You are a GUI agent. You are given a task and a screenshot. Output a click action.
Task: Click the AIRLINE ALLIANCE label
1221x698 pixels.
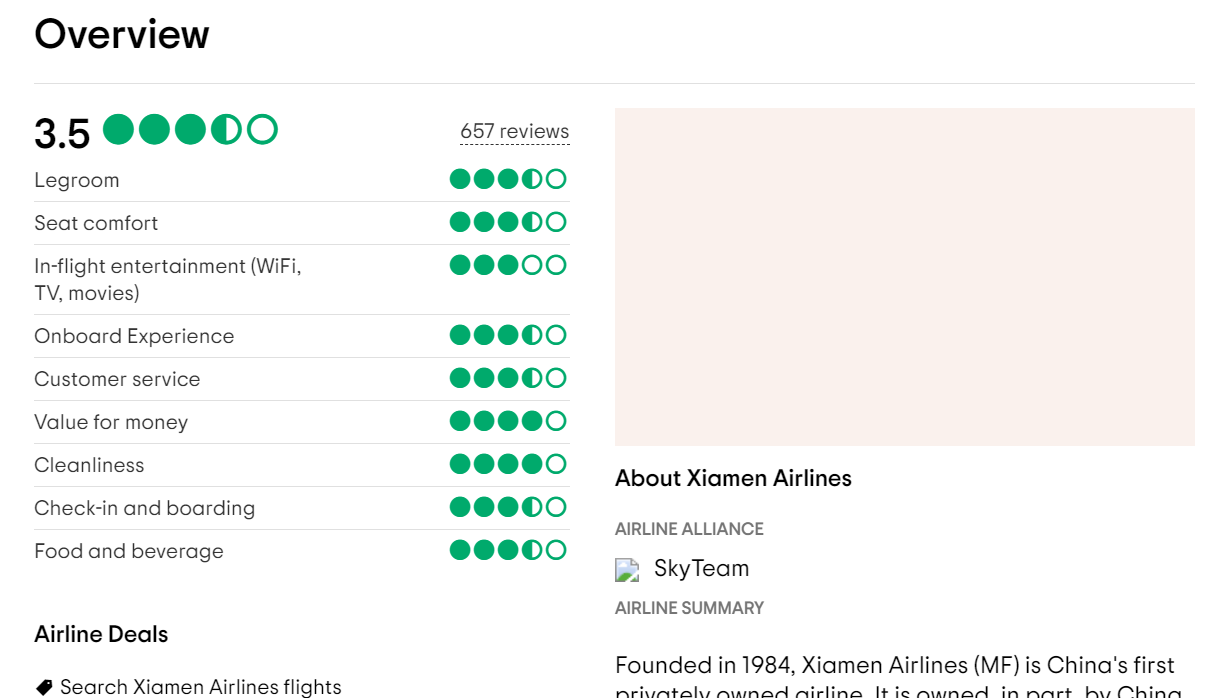click(x=689, y=529)
